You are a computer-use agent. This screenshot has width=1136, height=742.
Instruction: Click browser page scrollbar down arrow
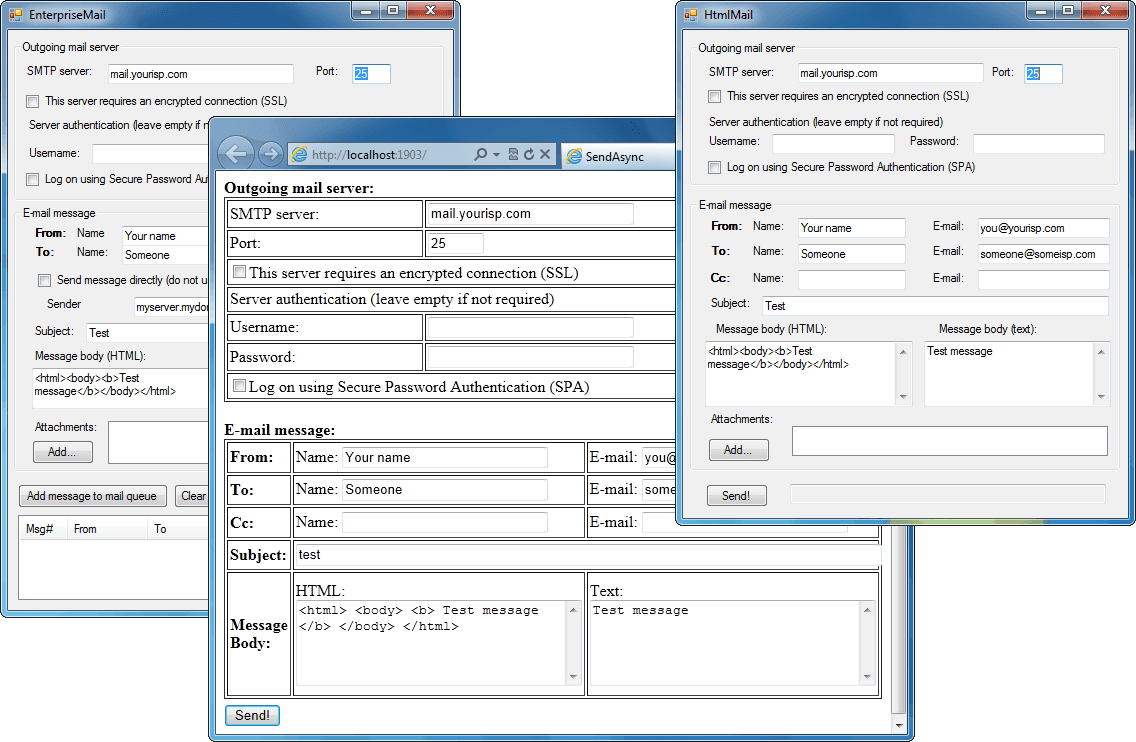coord(899,725)
